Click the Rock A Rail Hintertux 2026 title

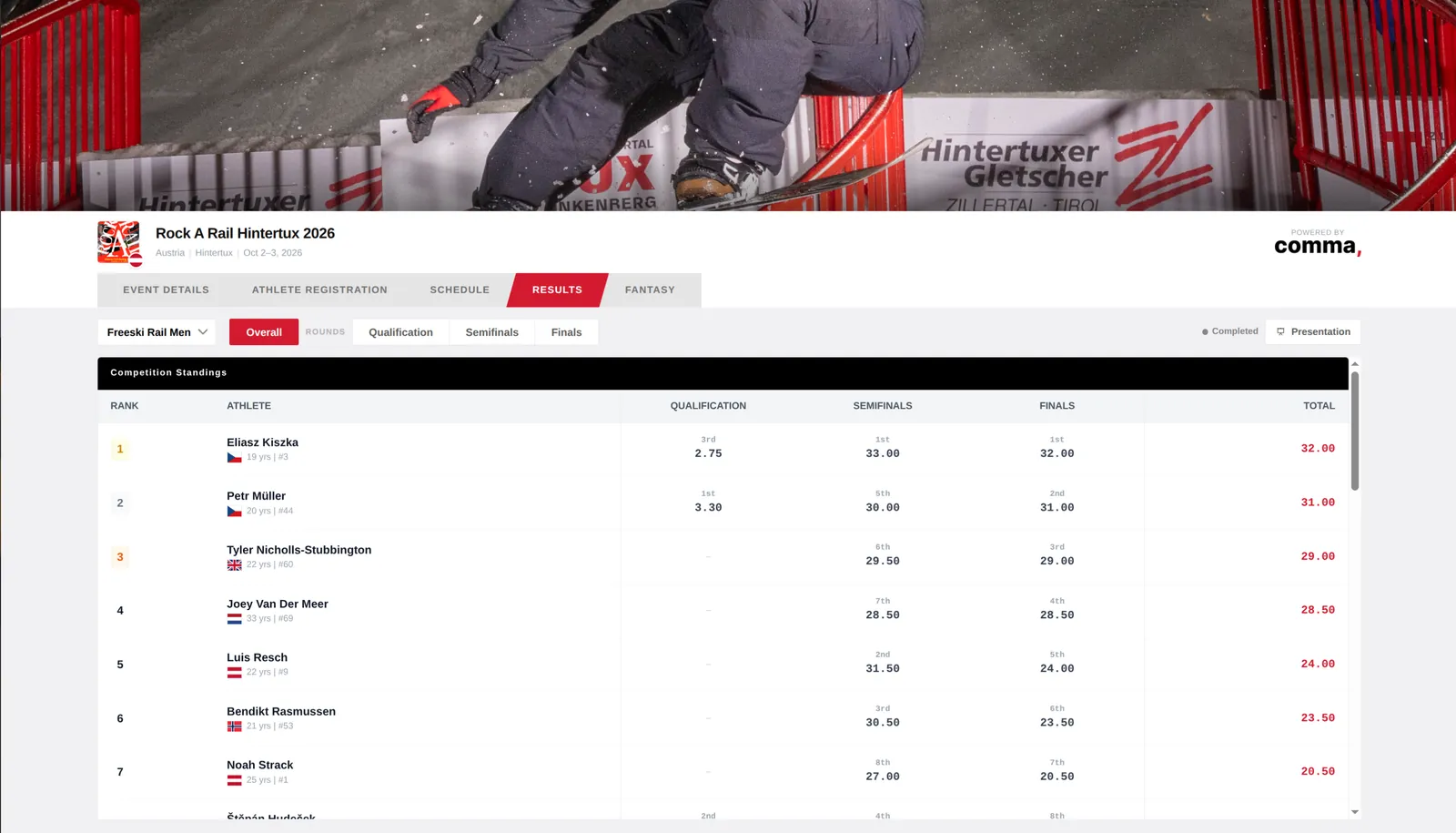coord(245,233)
